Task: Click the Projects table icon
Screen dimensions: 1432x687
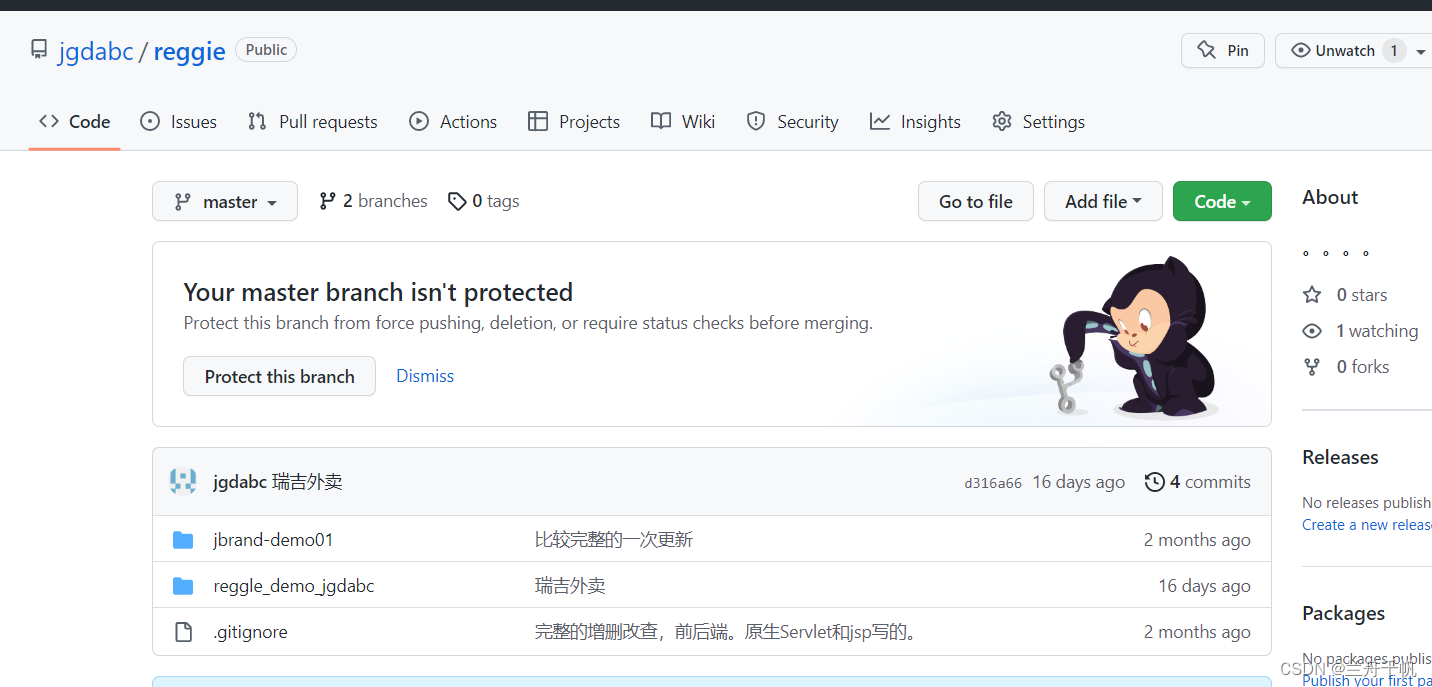Action: (538, 121)
